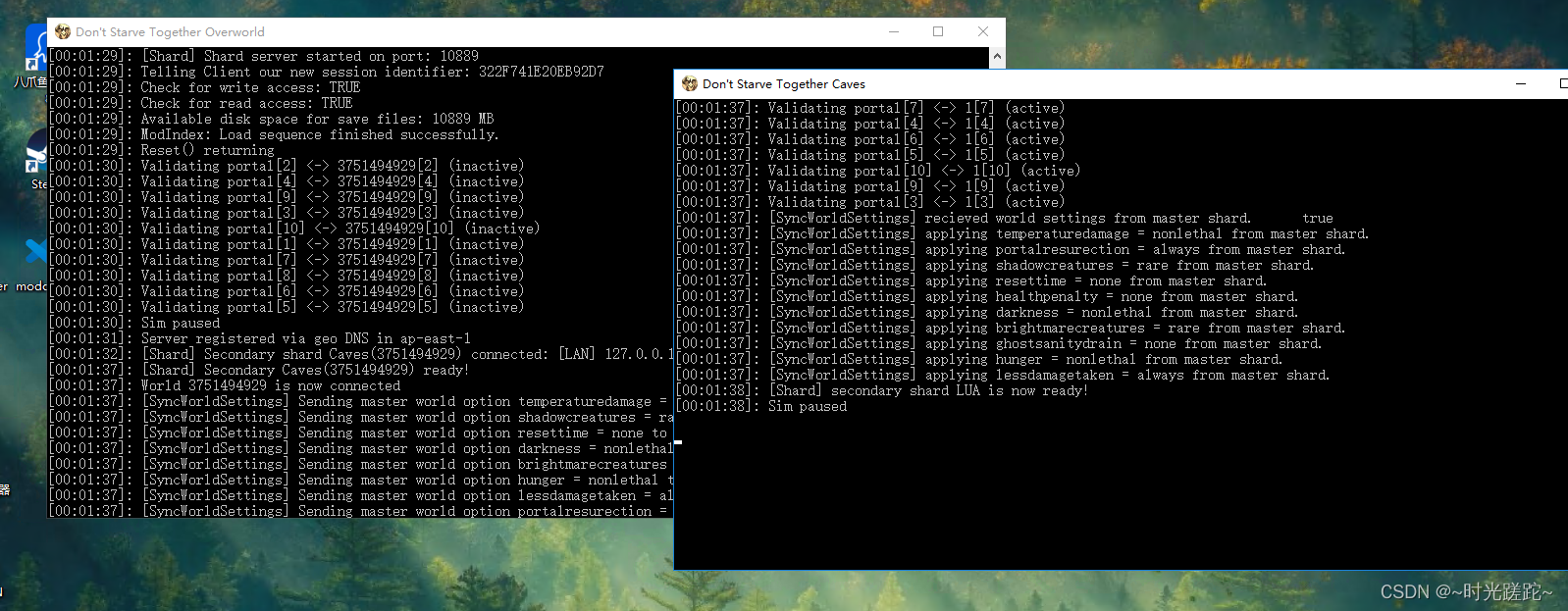This screenshot has width=1568, height=611.
Task: Close the Don't Starve Together Overworld window
Action: click(x=983, y=31)
